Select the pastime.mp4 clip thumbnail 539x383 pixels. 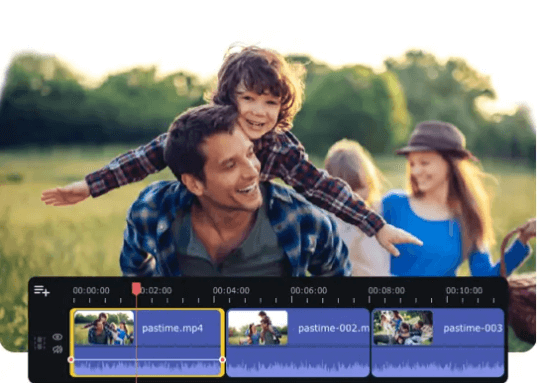click(x=104, y=328)
